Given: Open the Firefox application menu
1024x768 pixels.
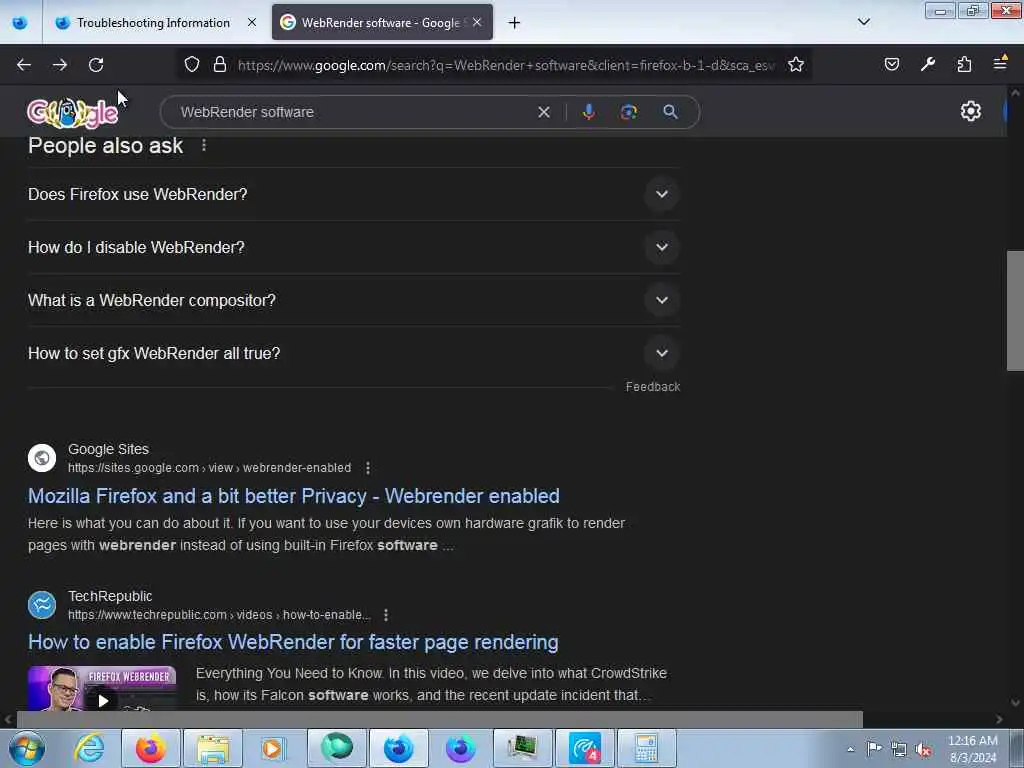Looking at the screenshot, I should [x=1000, y=63].
